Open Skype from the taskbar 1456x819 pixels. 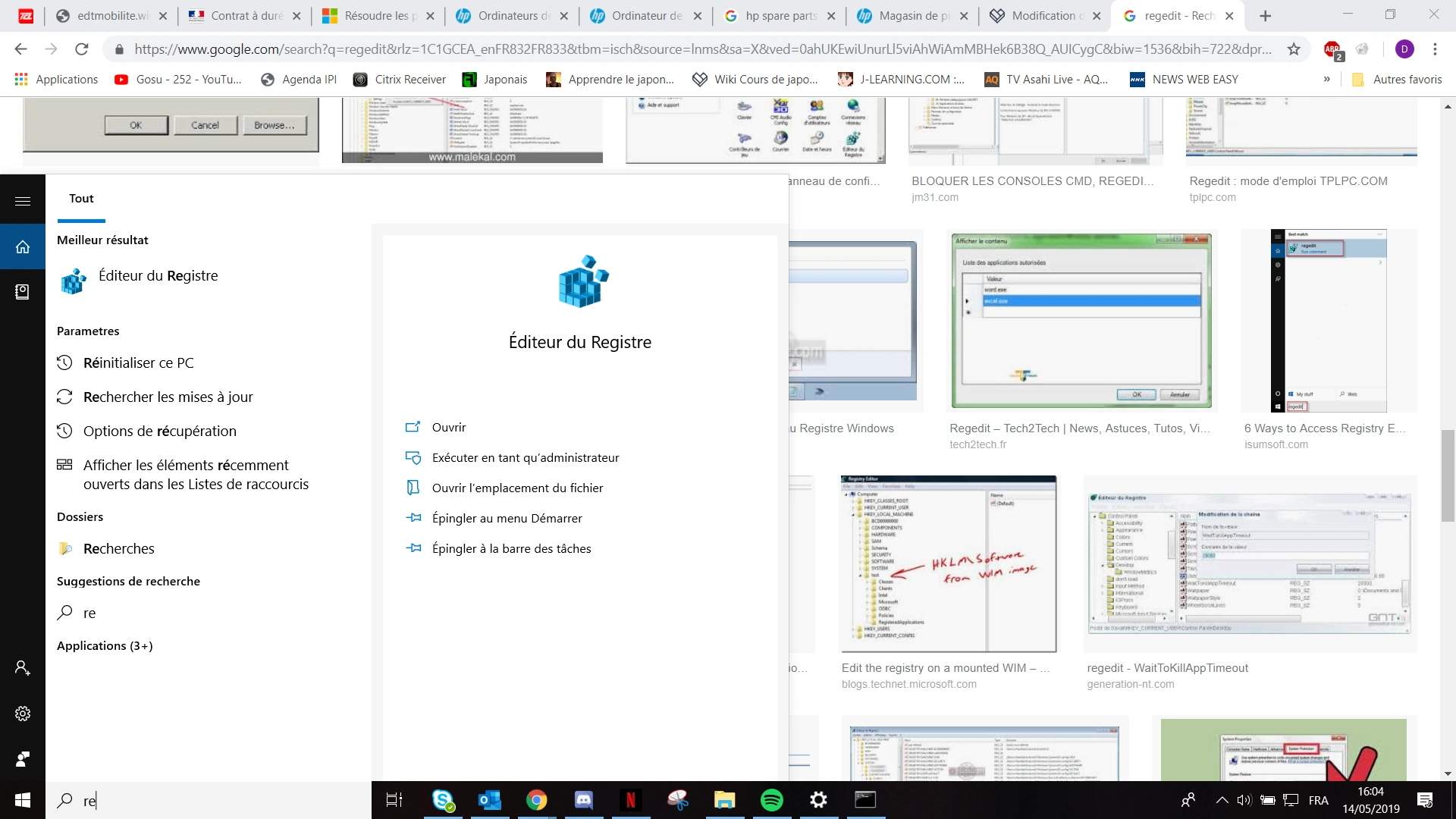443,800
